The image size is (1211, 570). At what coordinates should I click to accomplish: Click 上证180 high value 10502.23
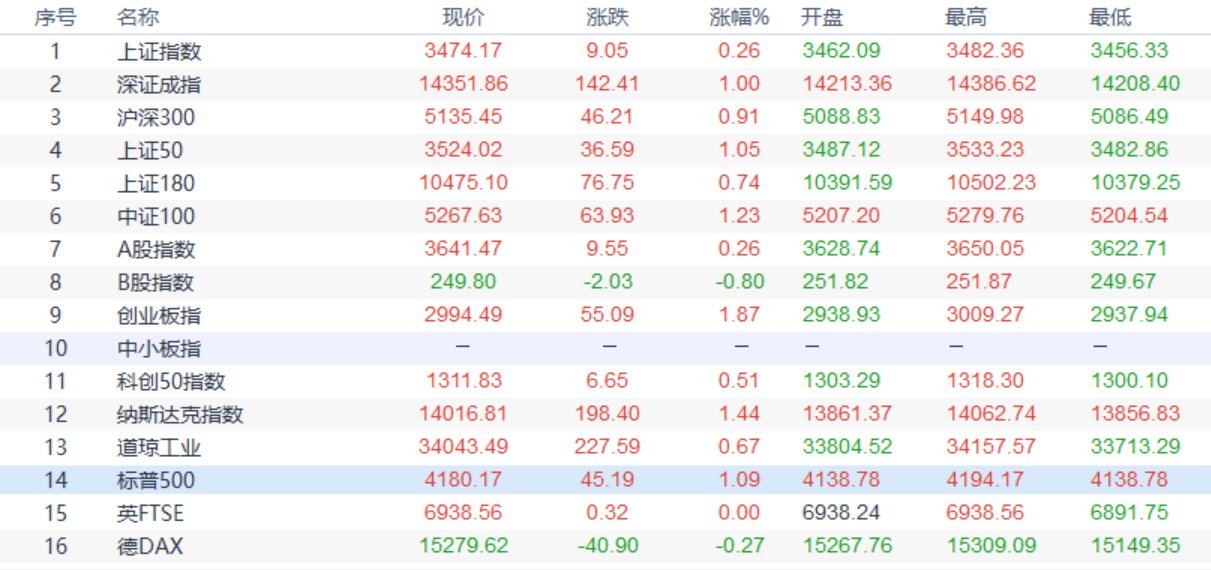pyautogui.click(x=991, y=182)
